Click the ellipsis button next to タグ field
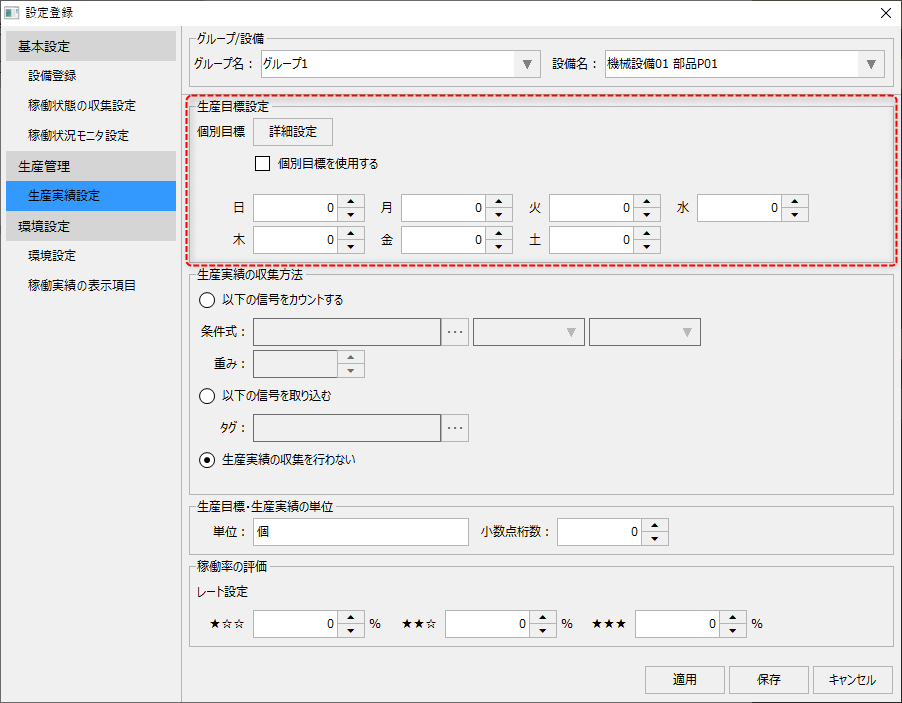Screen dimensions: 902x703 pyautogui.click(x=455, y=428)
